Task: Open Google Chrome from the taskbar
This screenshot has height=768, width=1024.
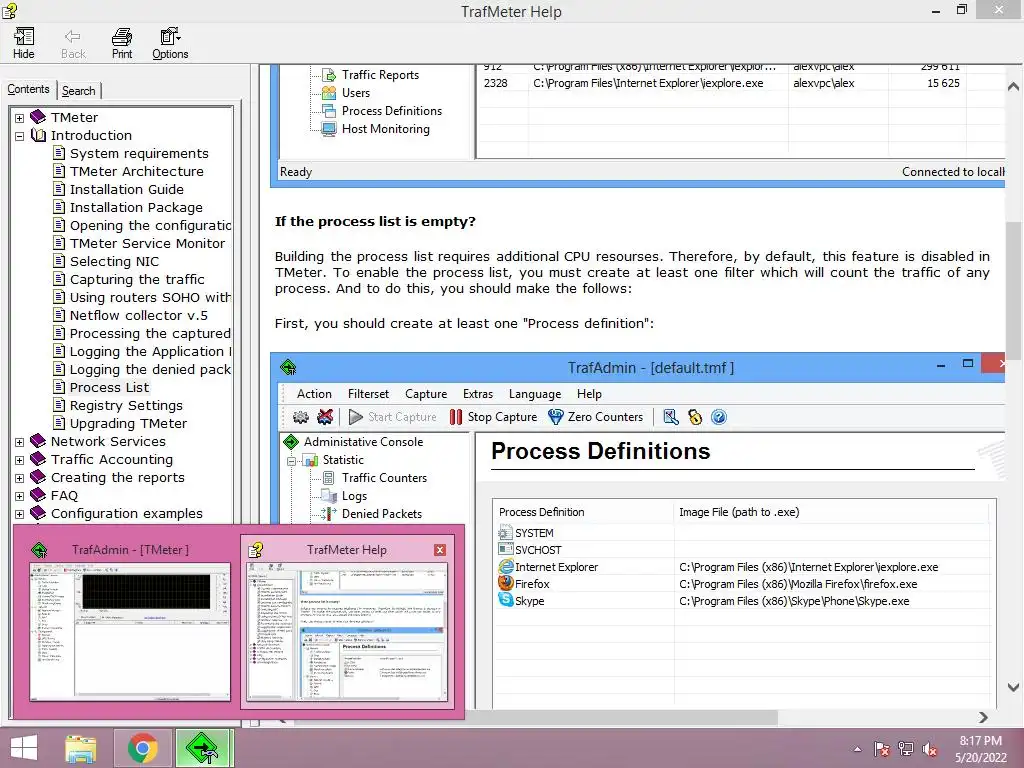Action: pyautogui.click(x=142, y=748)
